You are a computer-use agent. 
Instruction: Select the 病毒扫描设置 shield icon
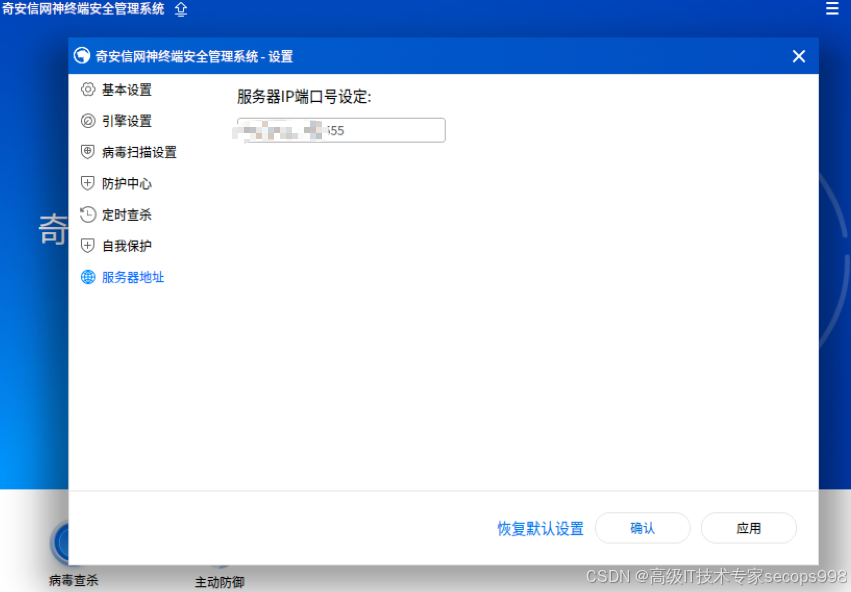pos(88,152)
